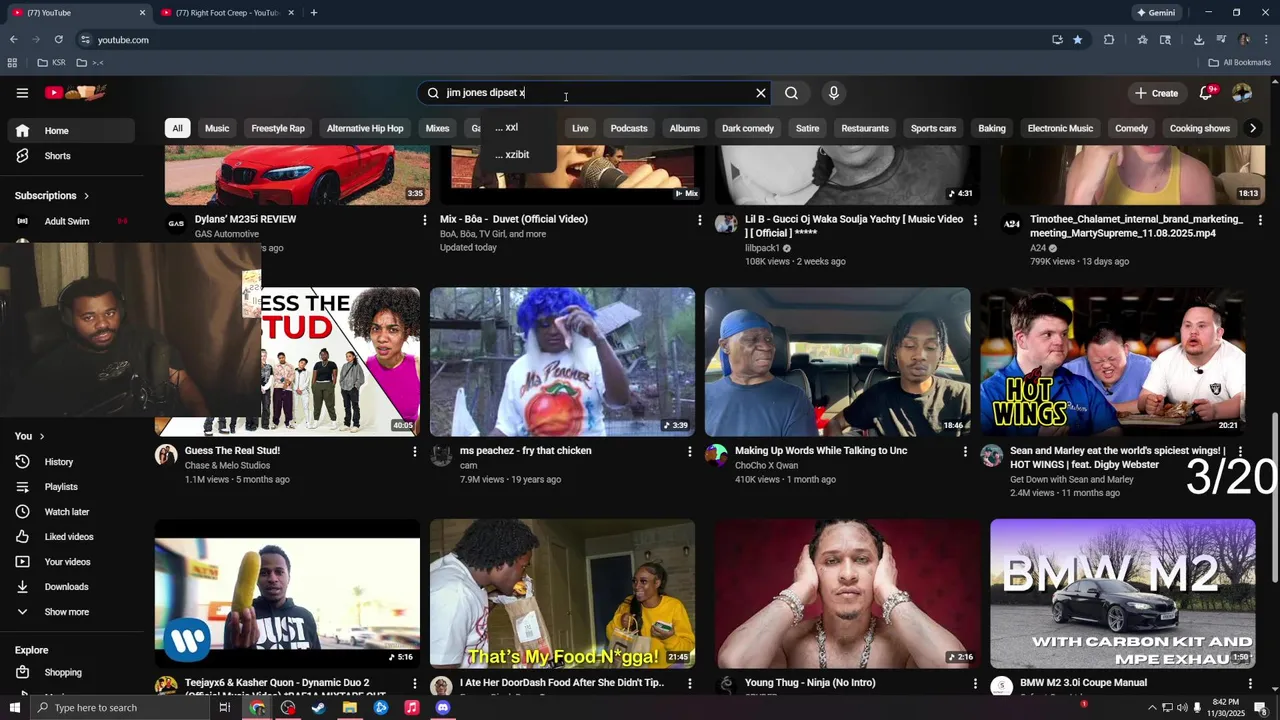Click the magnifier search button
This screenshot has width=1280, height=720.
click(x=791, y=93)
